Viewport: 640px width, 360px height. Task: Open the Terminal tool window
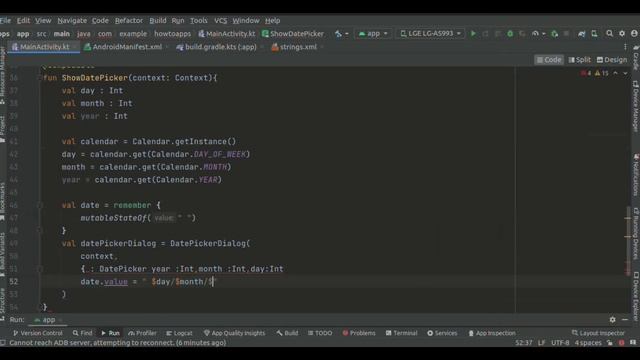pyautogui.click(x=401, y=333)
